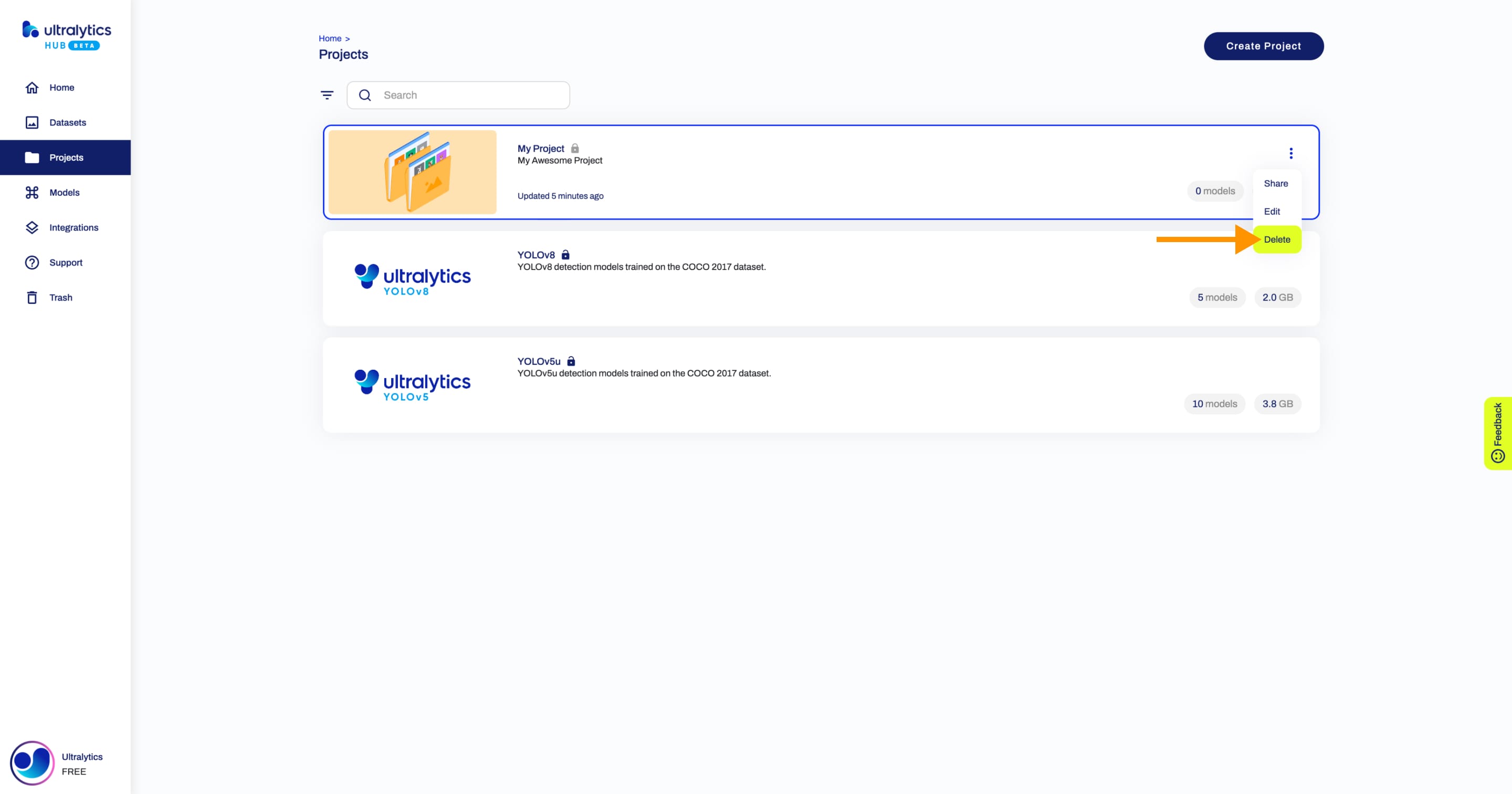The image size is (1512, 794).
Task: Click Delete in the context menu
Action: click(x=1278, y=239)
